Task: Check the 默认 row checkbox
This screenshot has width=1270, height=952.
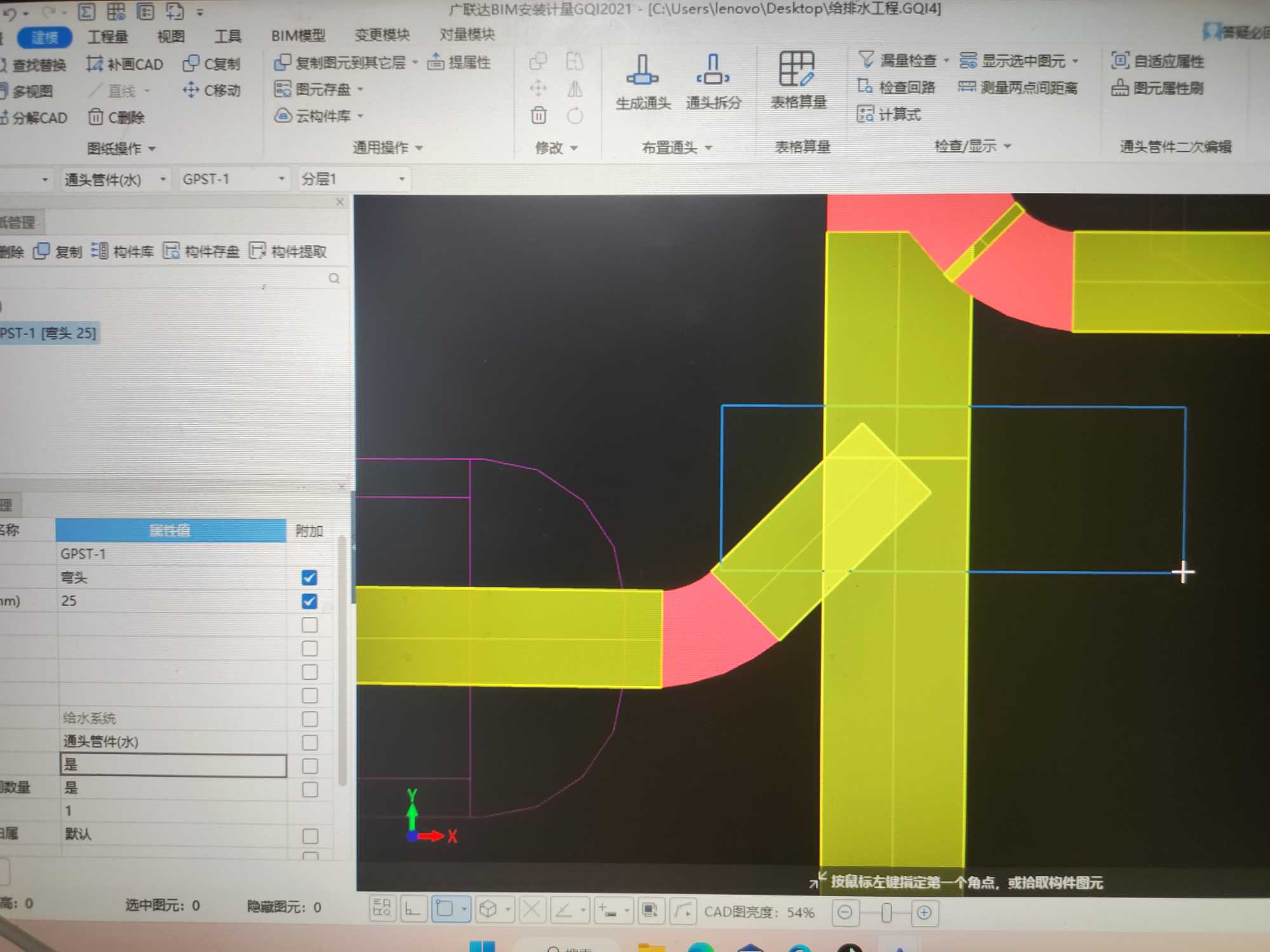Action: pyautogui.click(x=311, y=836)
